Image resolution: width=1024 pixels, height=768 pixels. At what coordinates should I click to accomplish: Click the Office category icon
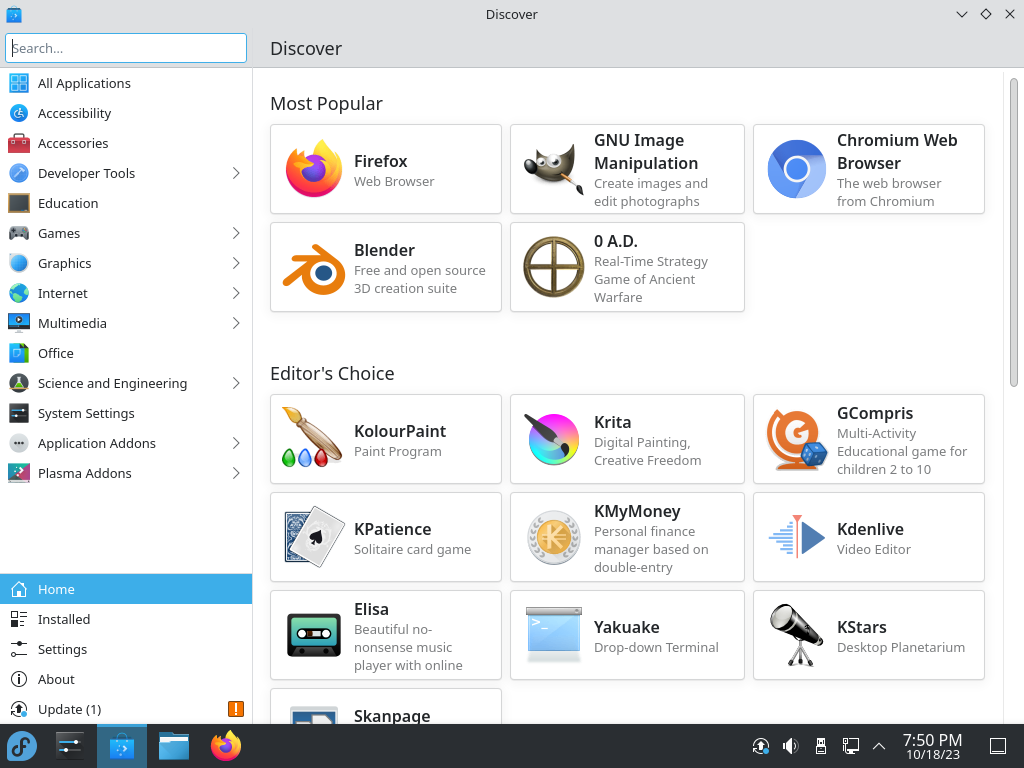tap(19, 353)
